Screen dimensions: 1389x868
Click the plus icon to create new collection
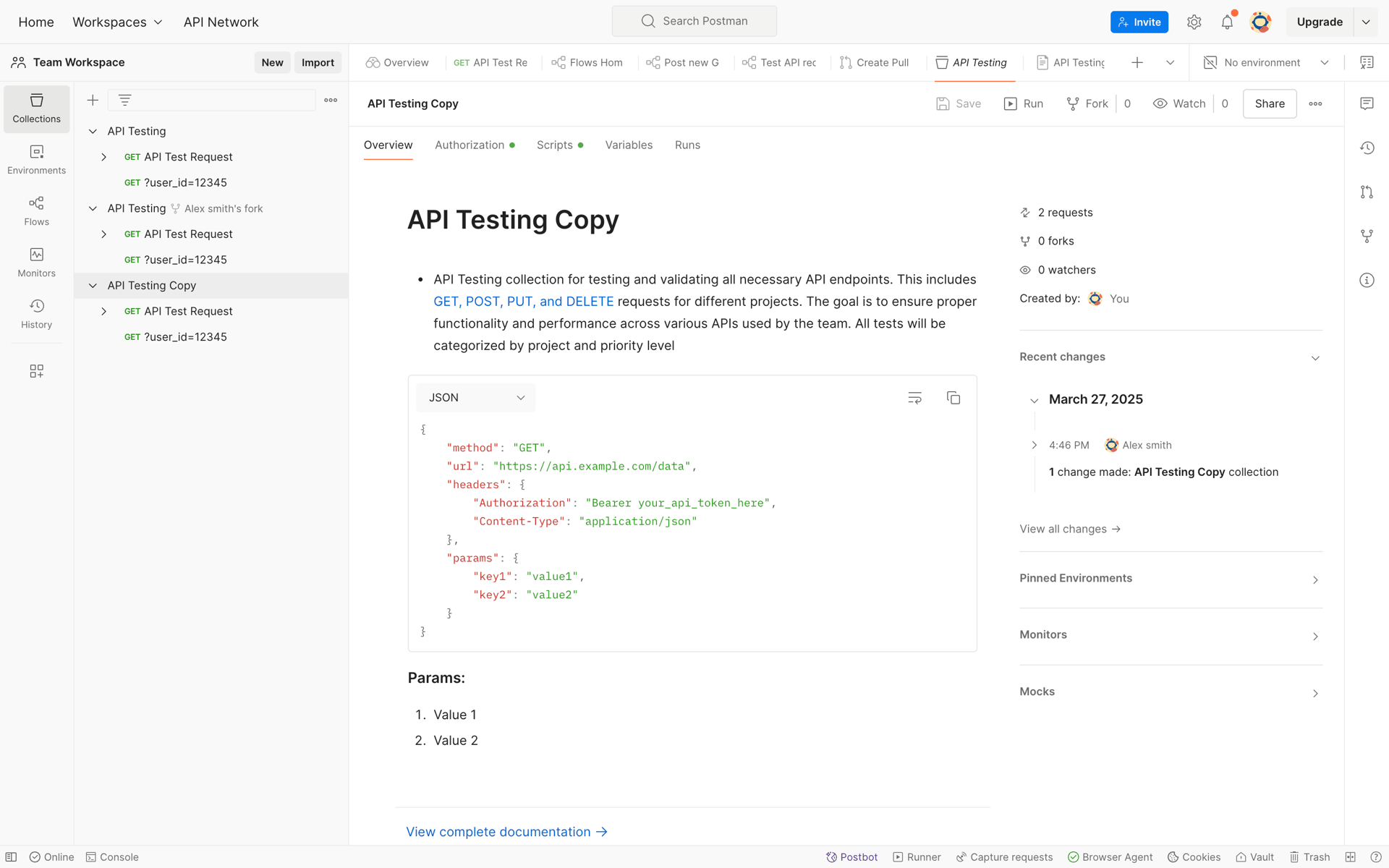click(93, 101)
